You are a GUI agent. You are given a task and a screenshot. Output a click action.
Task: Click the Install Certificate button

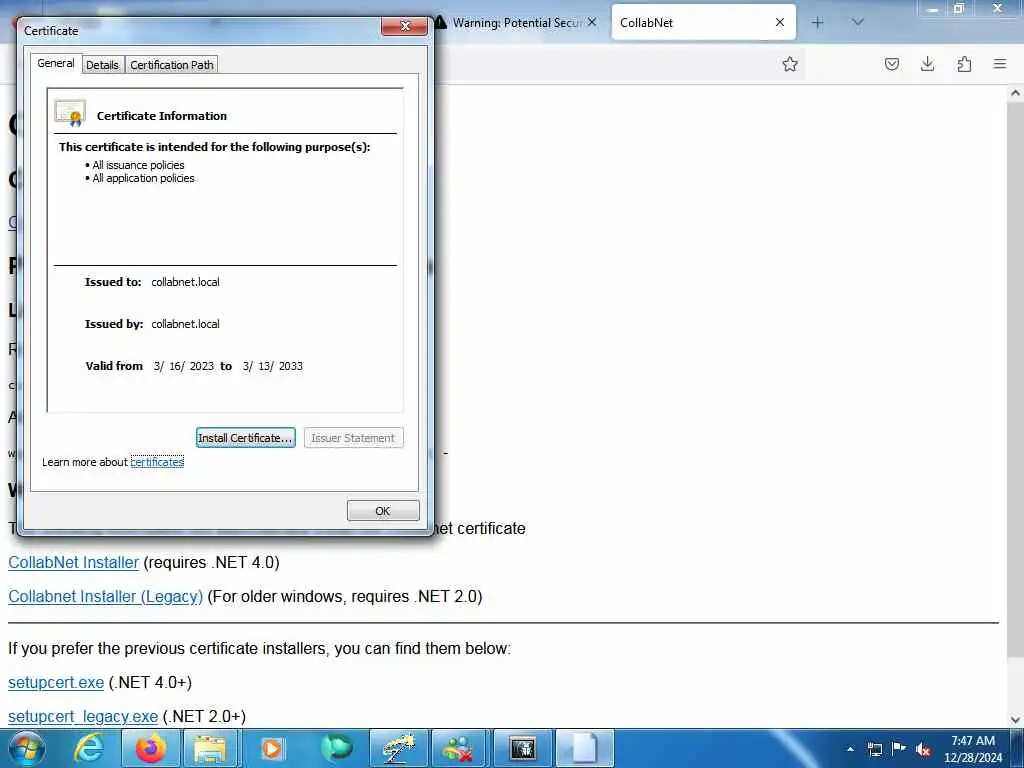click(x=246, y=438)
